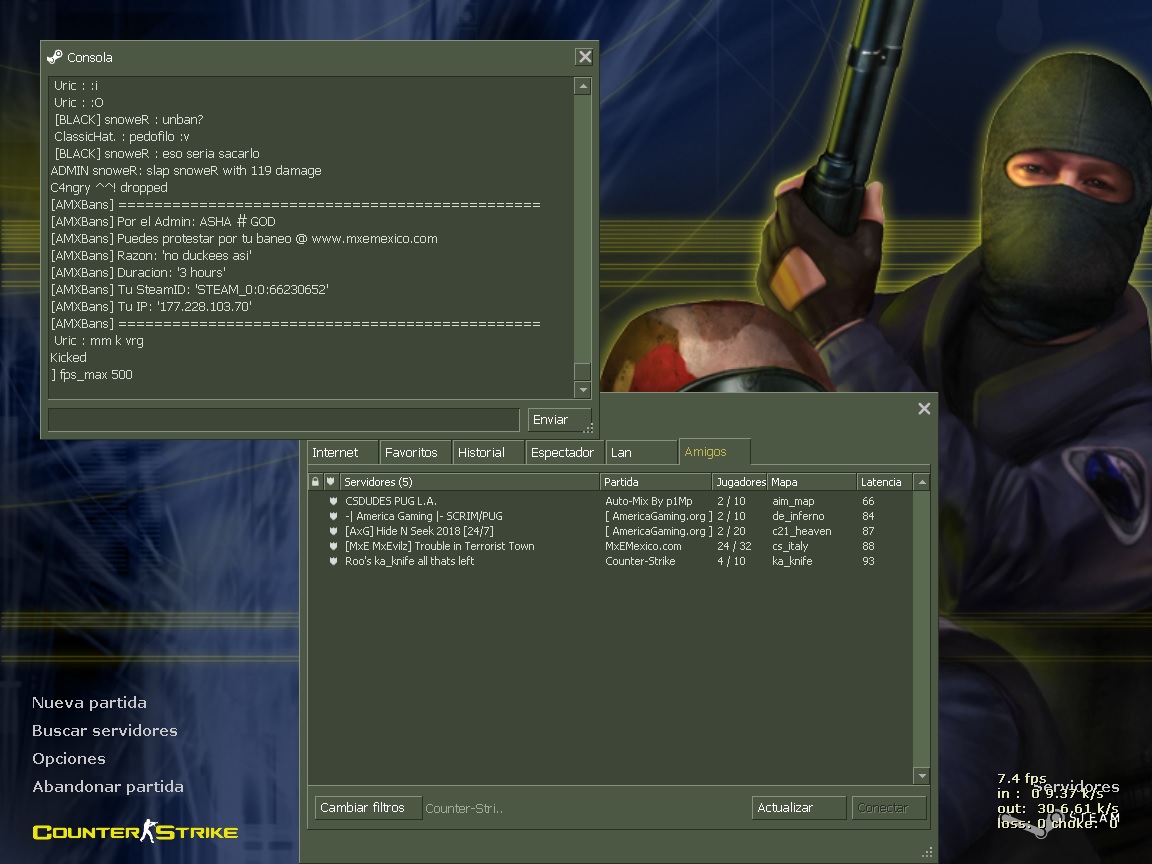Click console line 'Kicked'
This screenshot has height=864, width=1152.
(68, 358)
